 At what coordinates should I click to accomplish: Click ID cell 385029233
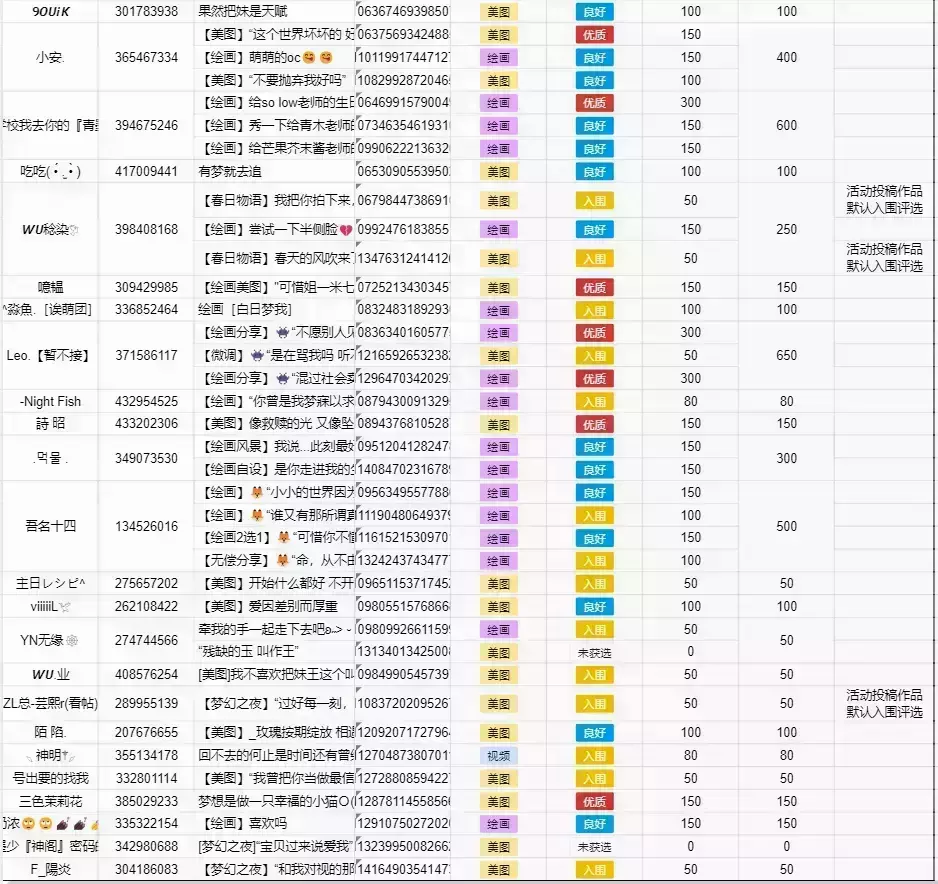(x=146, y=802)
